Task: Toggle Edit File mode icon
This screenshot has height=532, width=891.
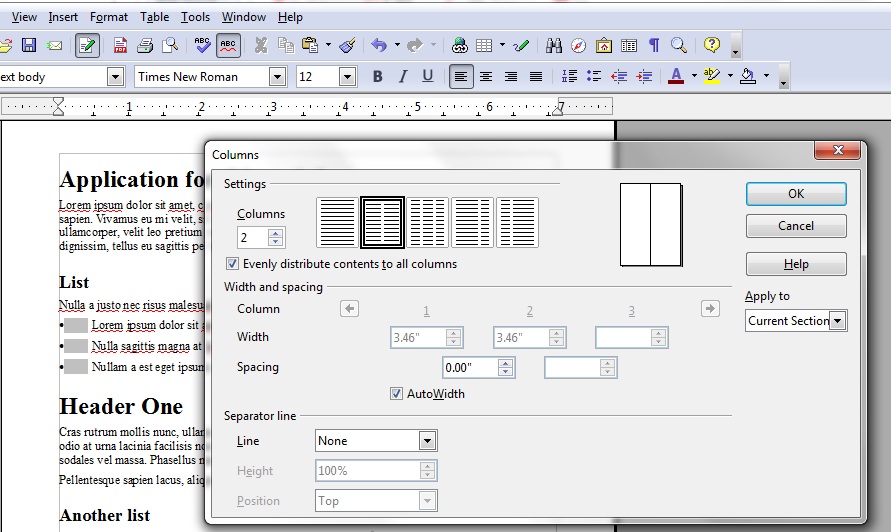Action: pos(87,45)
